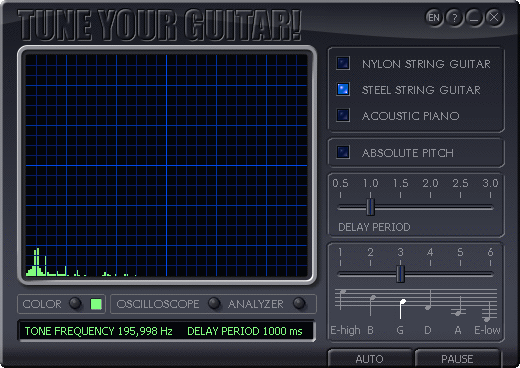Choose the D note on the staff
Viewport: 520px width, 368px height.
429,300
